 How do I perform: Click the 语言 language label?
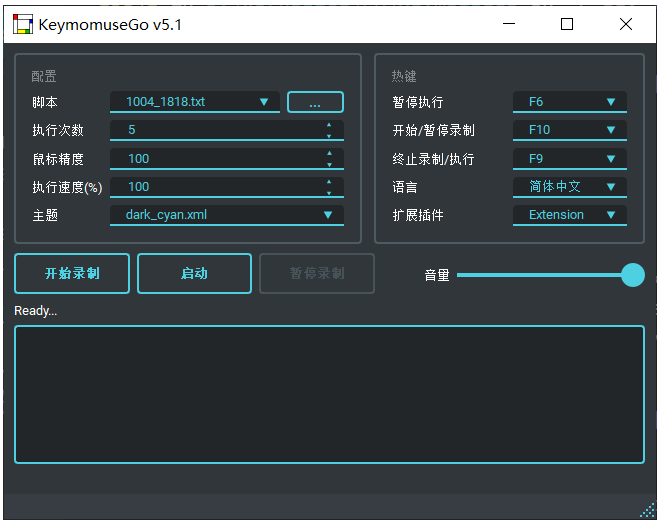405,187
